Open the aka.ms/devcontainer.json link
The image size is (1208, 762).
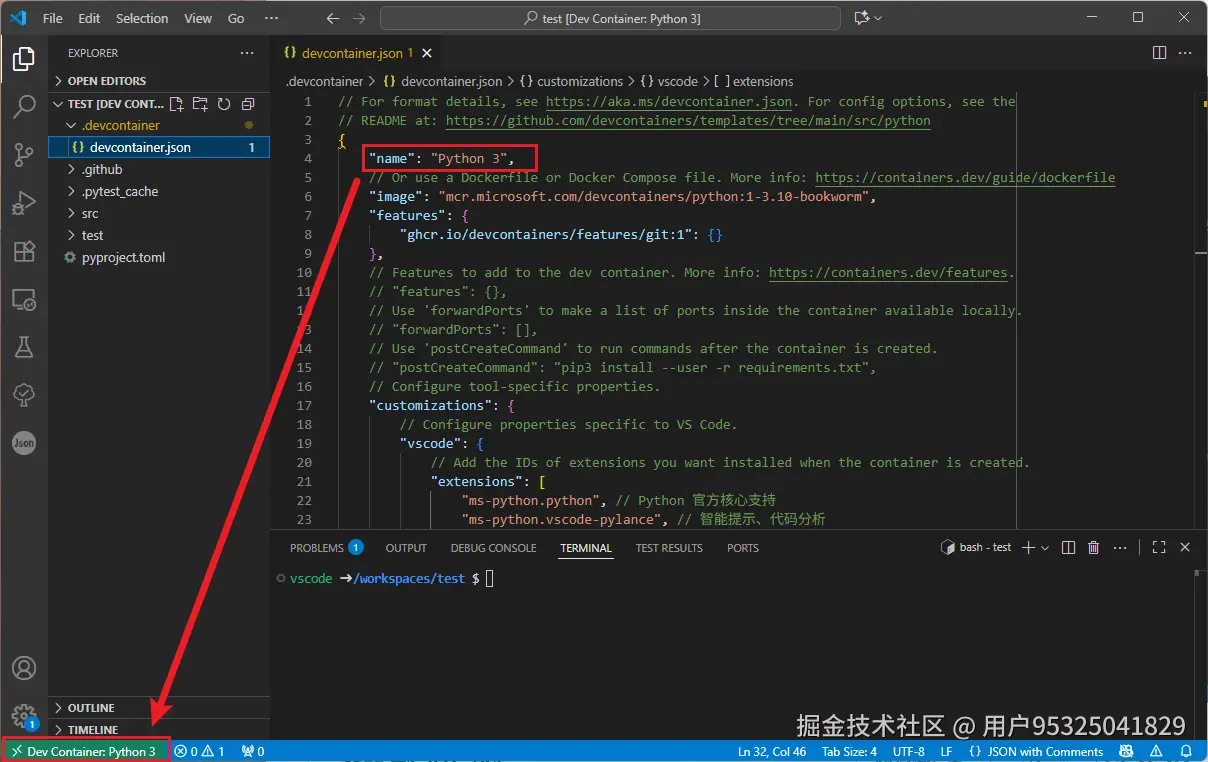(670, 101)
